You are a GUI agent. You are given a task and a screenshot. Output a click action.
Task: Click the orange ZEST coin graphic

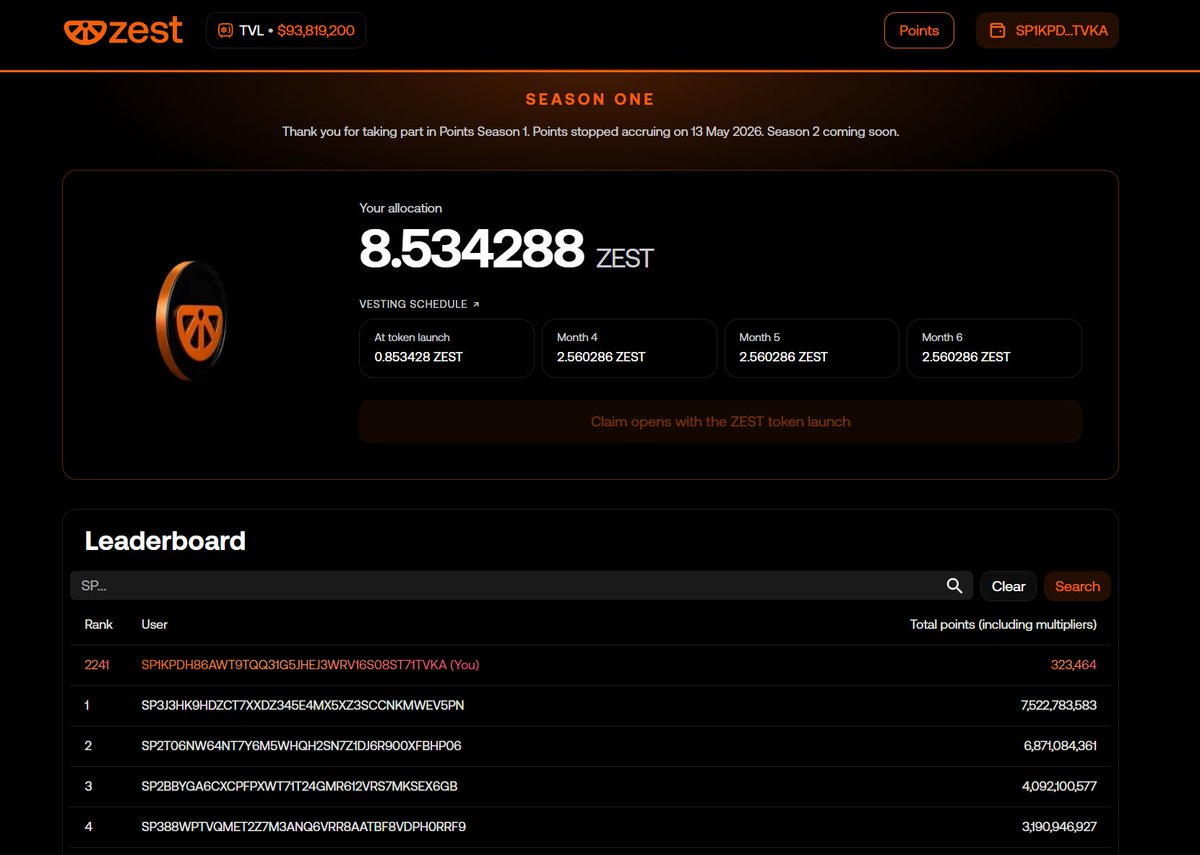[191, 321]
